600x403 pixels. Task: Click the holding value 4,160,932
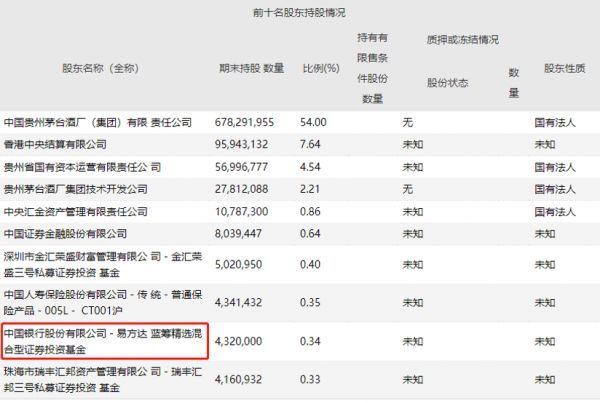click(x=238, y=380)
